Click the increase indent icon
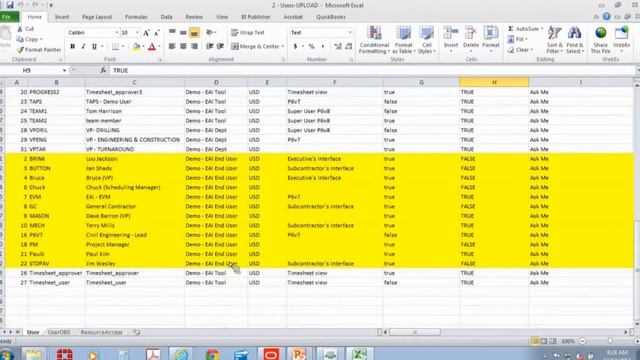The height and width of the screenshot is (360, 640). tap(220, 47)
